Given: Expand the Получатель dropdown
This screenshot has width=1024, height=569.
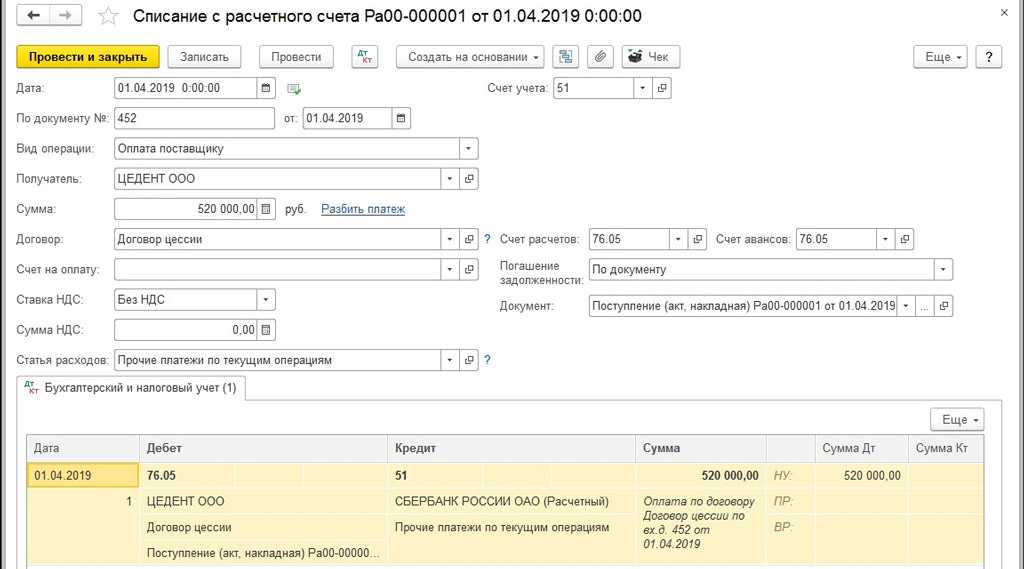Looking at the screenshot, I should pyautogui.click(x=449, y=179).
